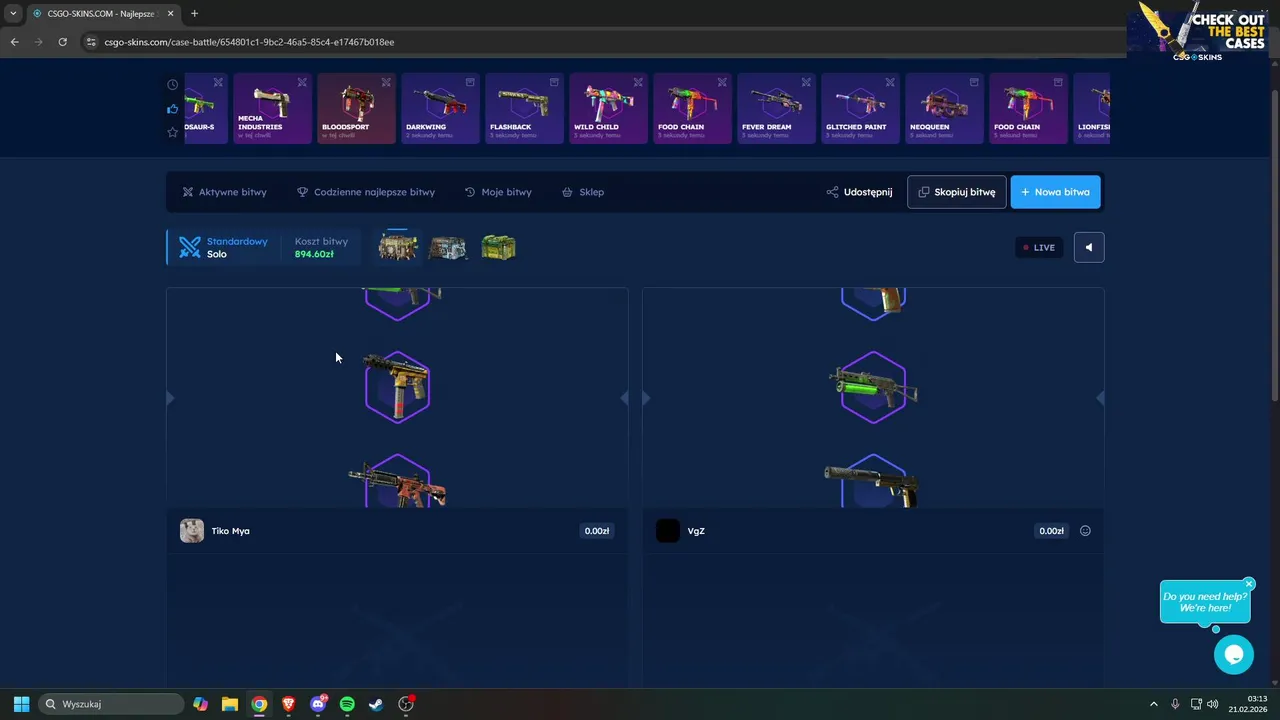The height and width of the screenshot is (720, 1280).
Task: Click the green-magazine rifle in VgZ's reel
Action: (873, 386)
